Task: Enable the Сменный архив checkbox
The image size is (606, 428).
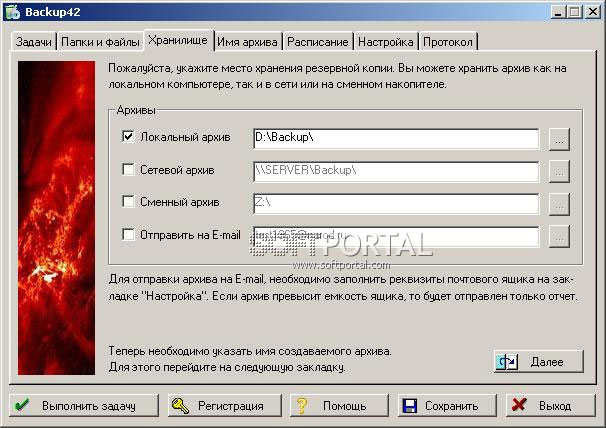Action: pyautogui.click(x=128, y=201)
